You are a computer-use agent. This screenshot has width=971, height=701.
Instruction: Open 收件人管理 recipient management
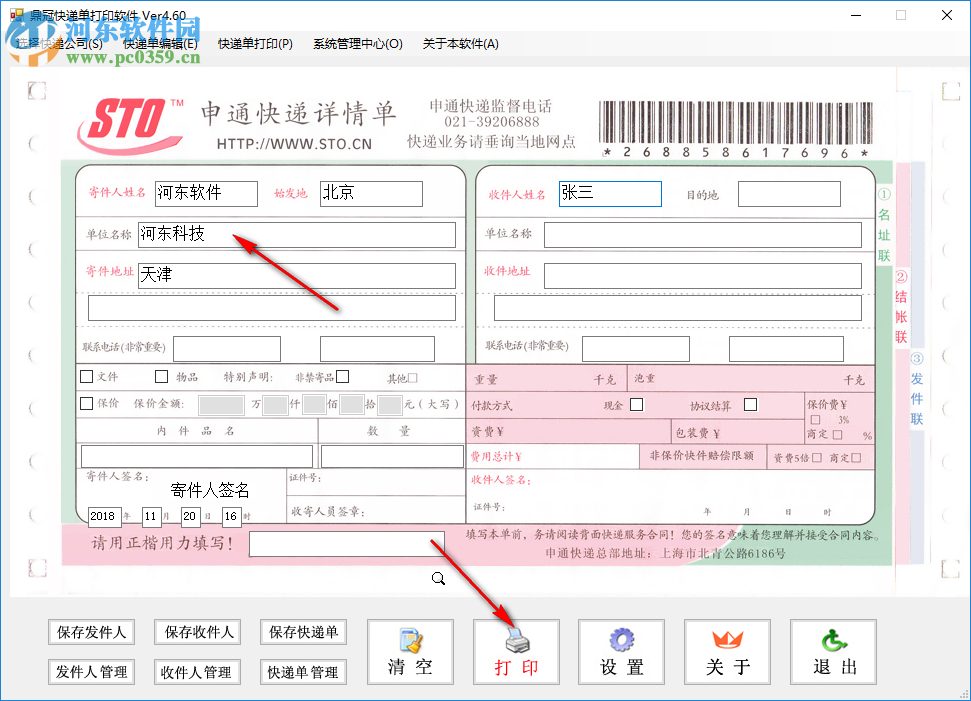[x=197, y=672]
